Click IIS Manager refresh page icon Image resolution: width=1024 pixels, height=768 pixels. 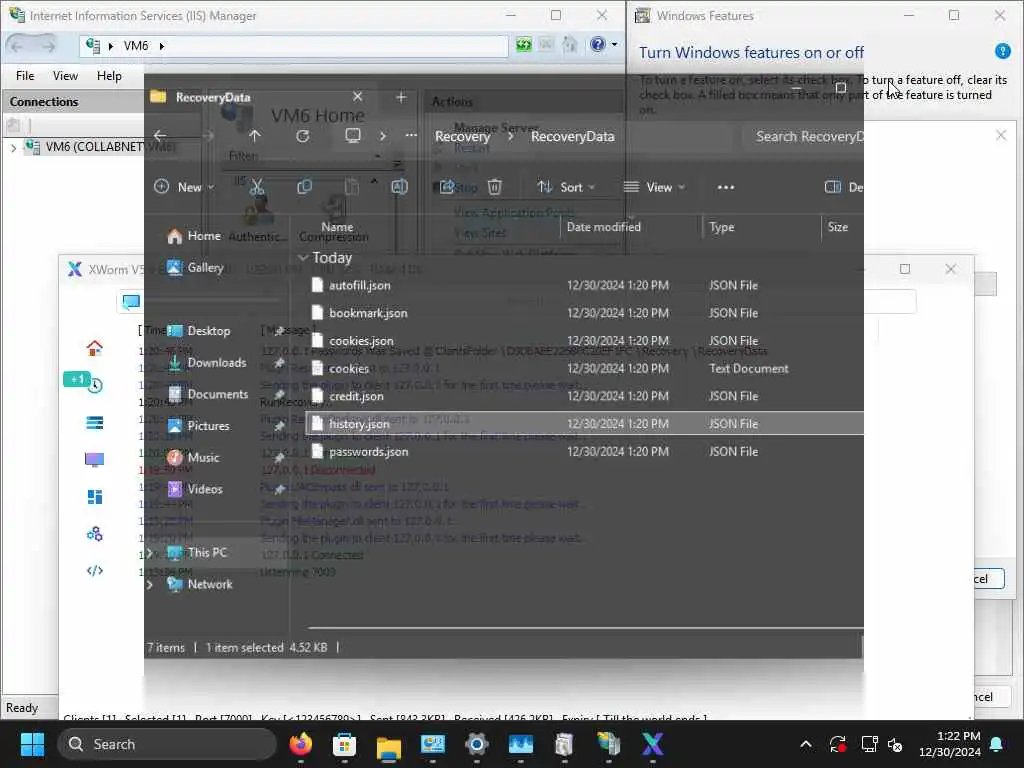click(524, 44)
